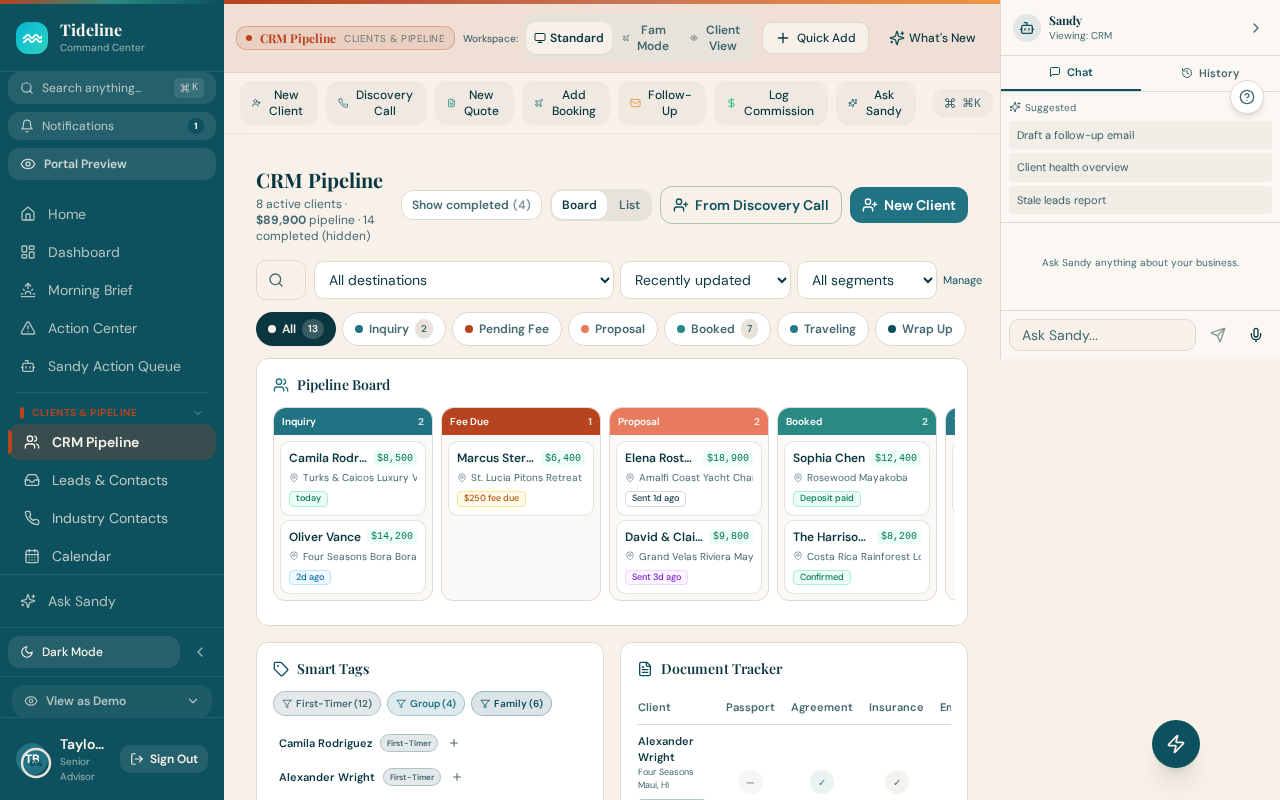The image size is (1280, 800).
Task: Add tag with plus next to Camila Rodriguez
Action: (x=454, y=743)
